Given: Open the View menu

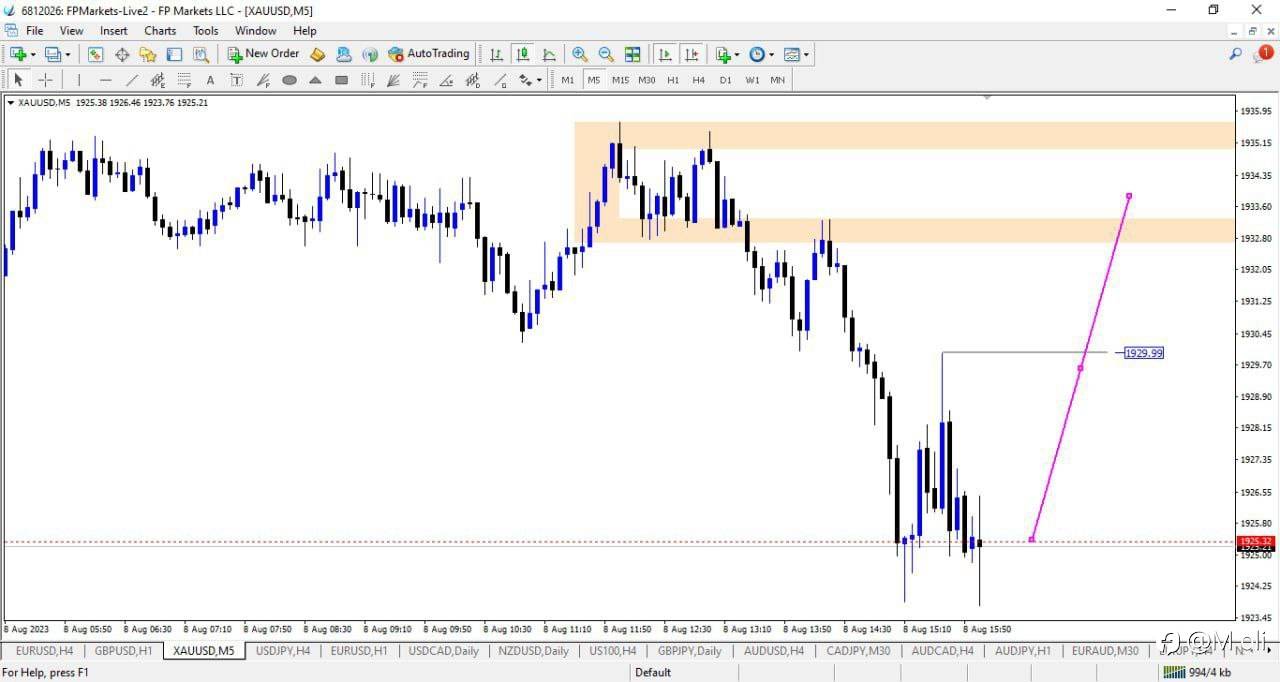Looking at the screenshot, I should 71,31.
